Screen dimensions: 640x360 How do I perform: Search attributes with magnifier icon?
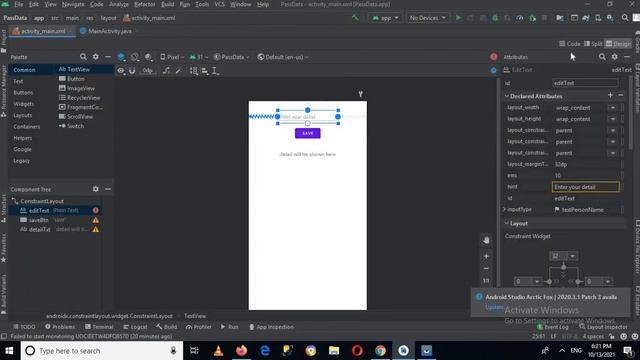tap(602, 57)
